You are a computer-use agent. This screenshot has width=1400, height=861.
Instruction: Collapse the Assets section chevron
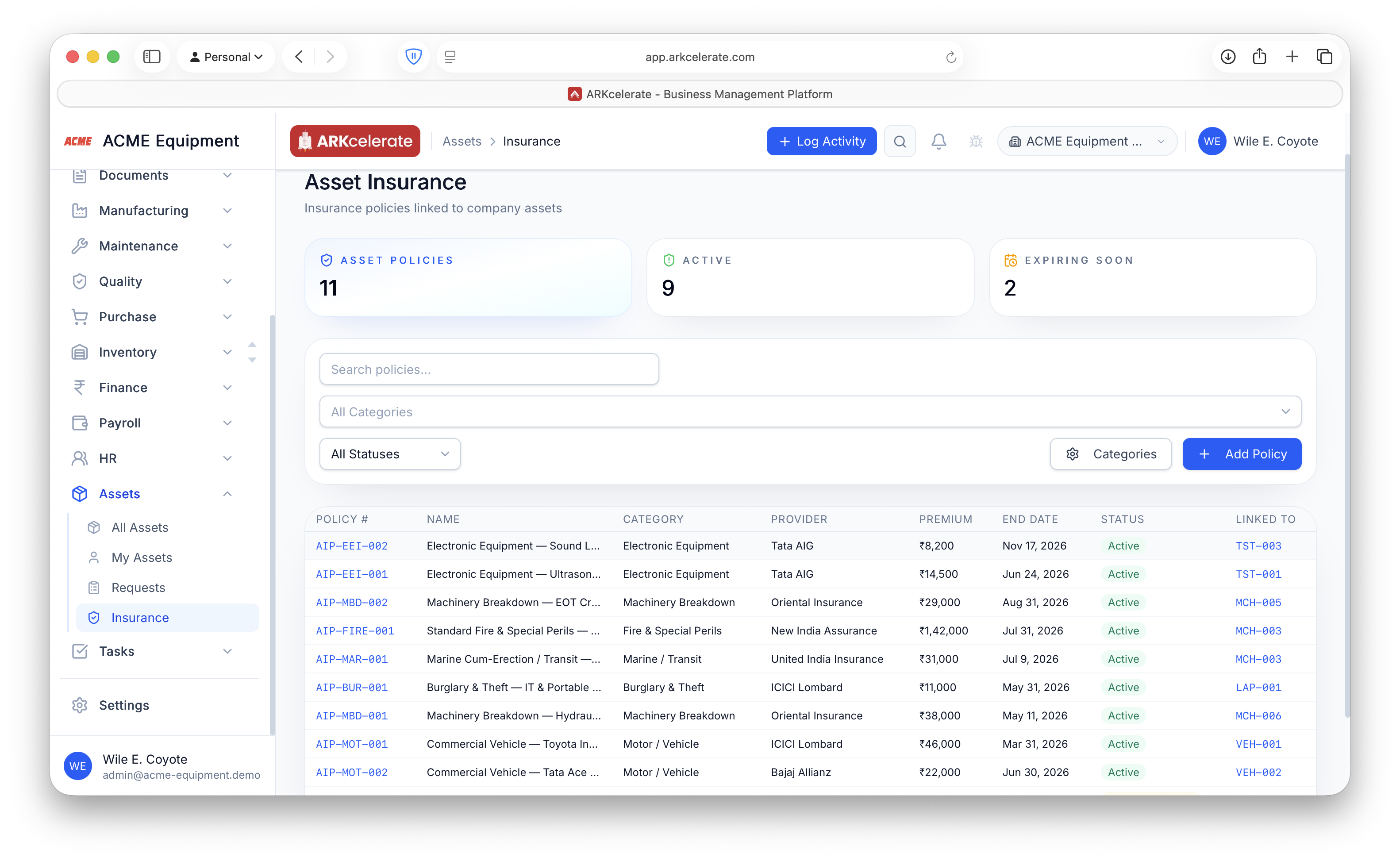pyautogui.click(x=227, y=494)
